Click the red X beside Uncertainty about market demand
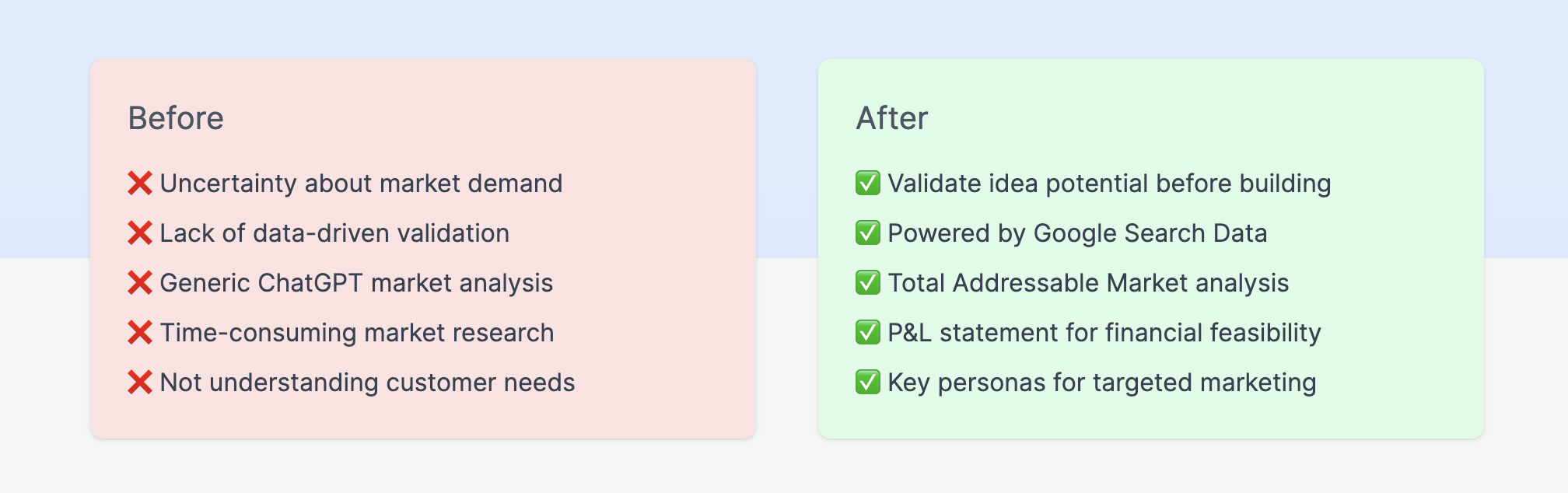 point(140,184)
